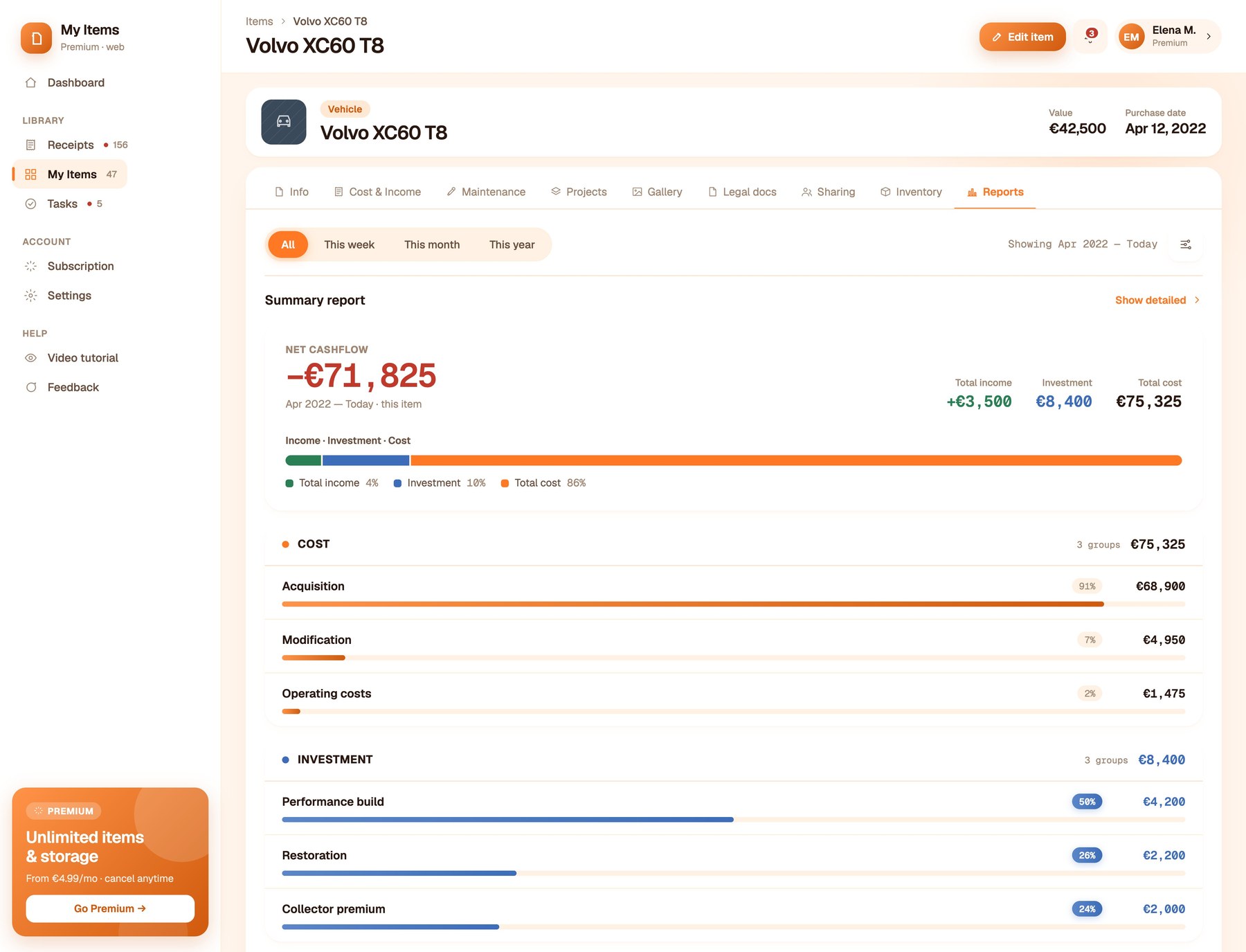Switch to the Maintenance tab
Image resolution: width=1246 pixels, height=952 pixels.
pos(486,192)
